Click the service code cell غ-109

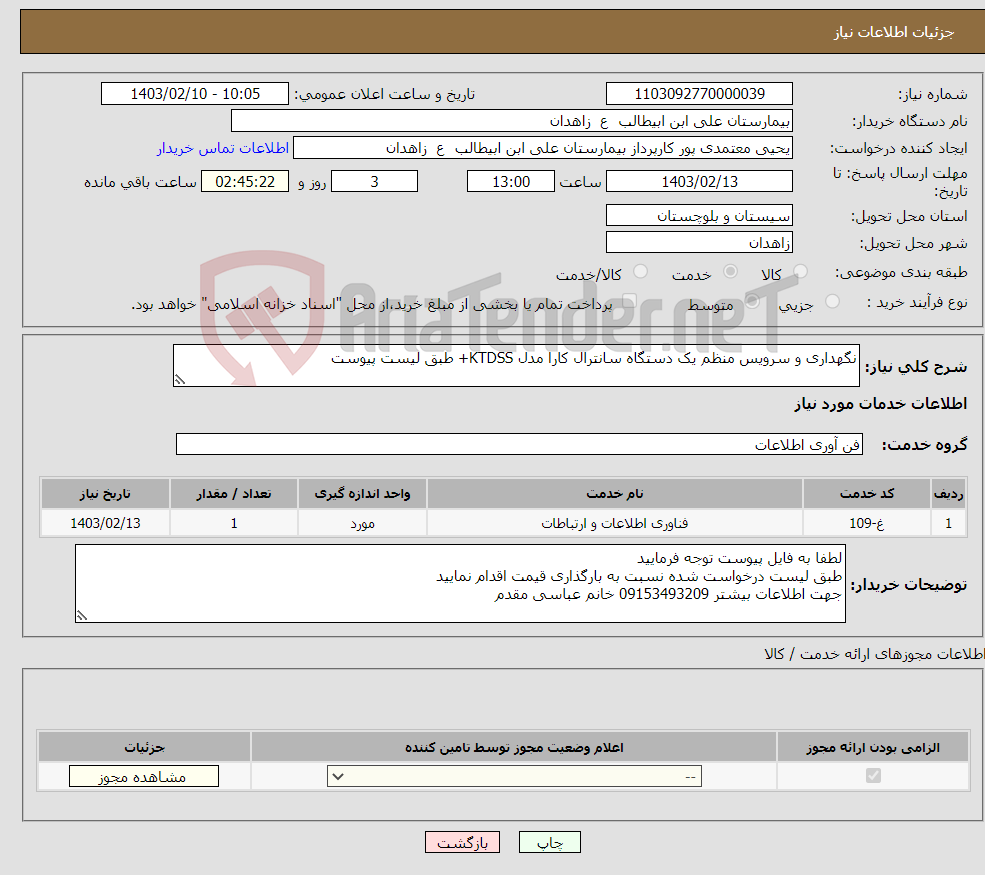(867, 523)
